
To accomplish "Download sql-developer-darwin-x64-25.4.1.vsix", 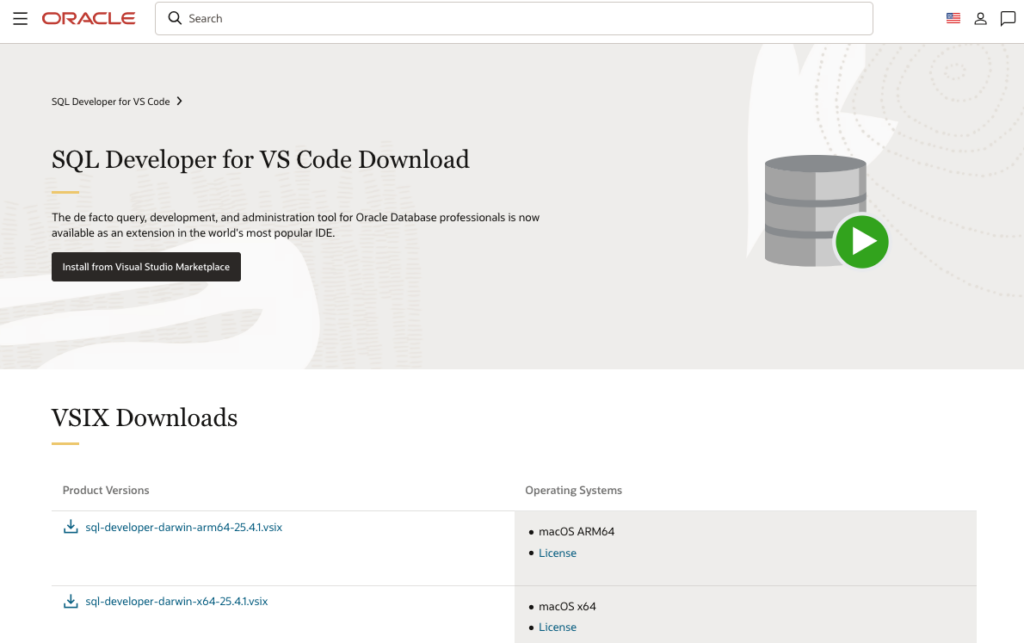I will click(x=177, y=602).
